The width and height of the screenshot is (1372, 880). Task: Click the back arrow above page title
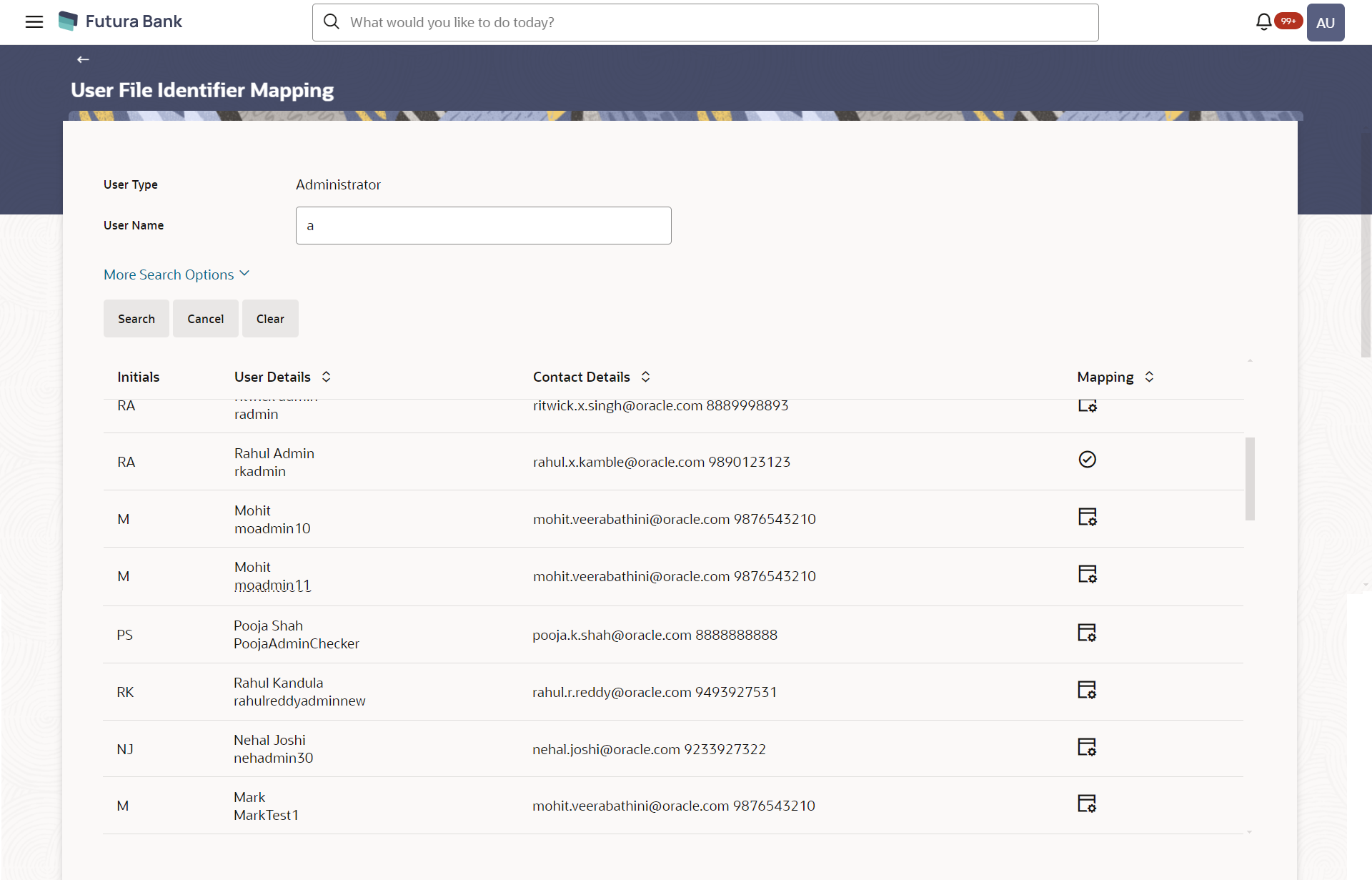83,59
